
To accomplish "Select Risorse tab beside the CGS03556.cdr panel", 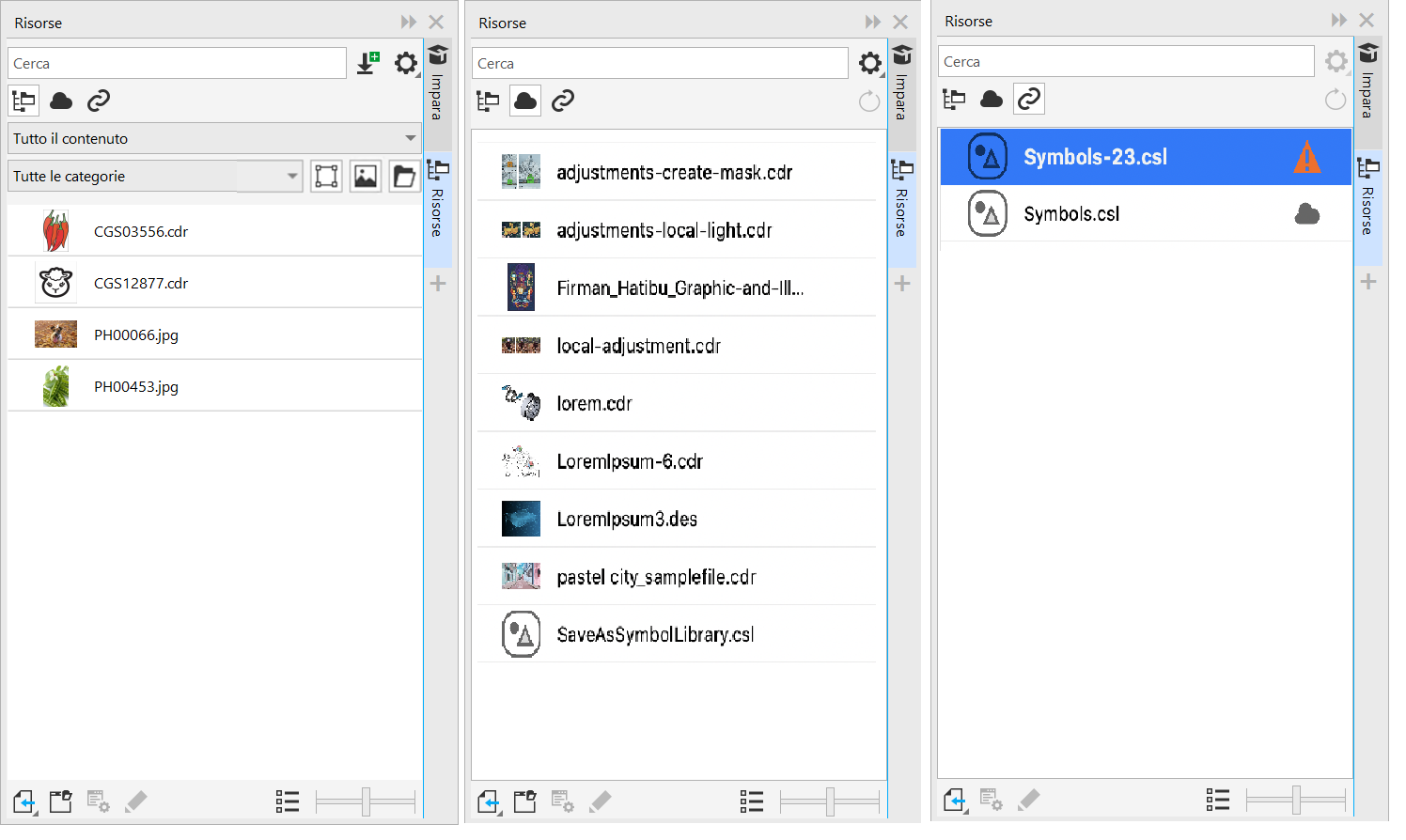I will click(x=438, y=202).
